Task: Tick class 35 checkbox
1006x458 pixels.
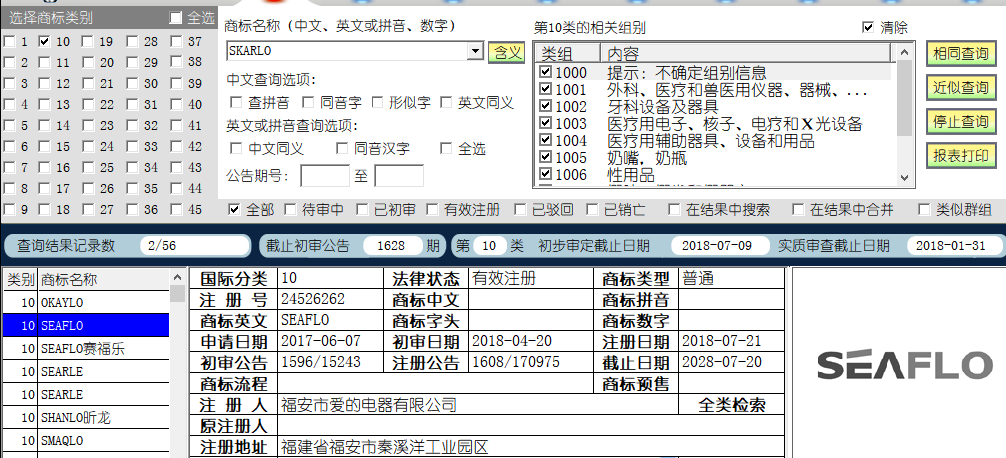Action: (132, 189)
